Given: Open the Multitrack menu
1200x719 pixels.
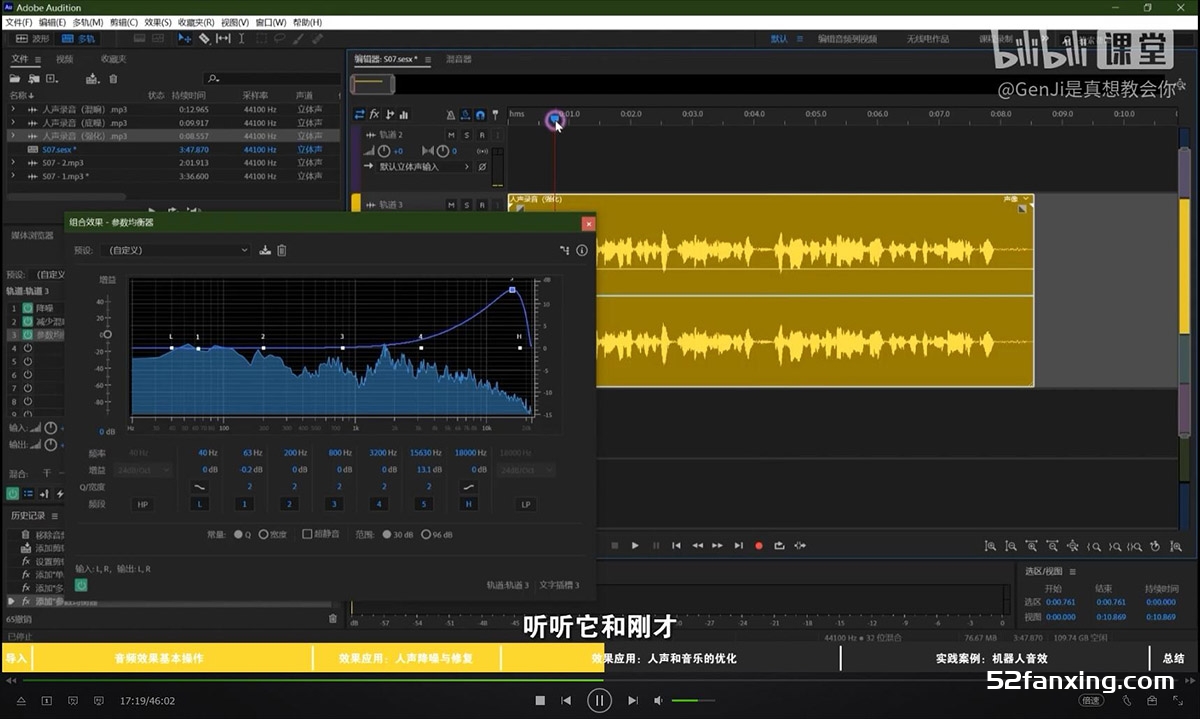Looking at the screenshot, I should [x=89, y=22].
